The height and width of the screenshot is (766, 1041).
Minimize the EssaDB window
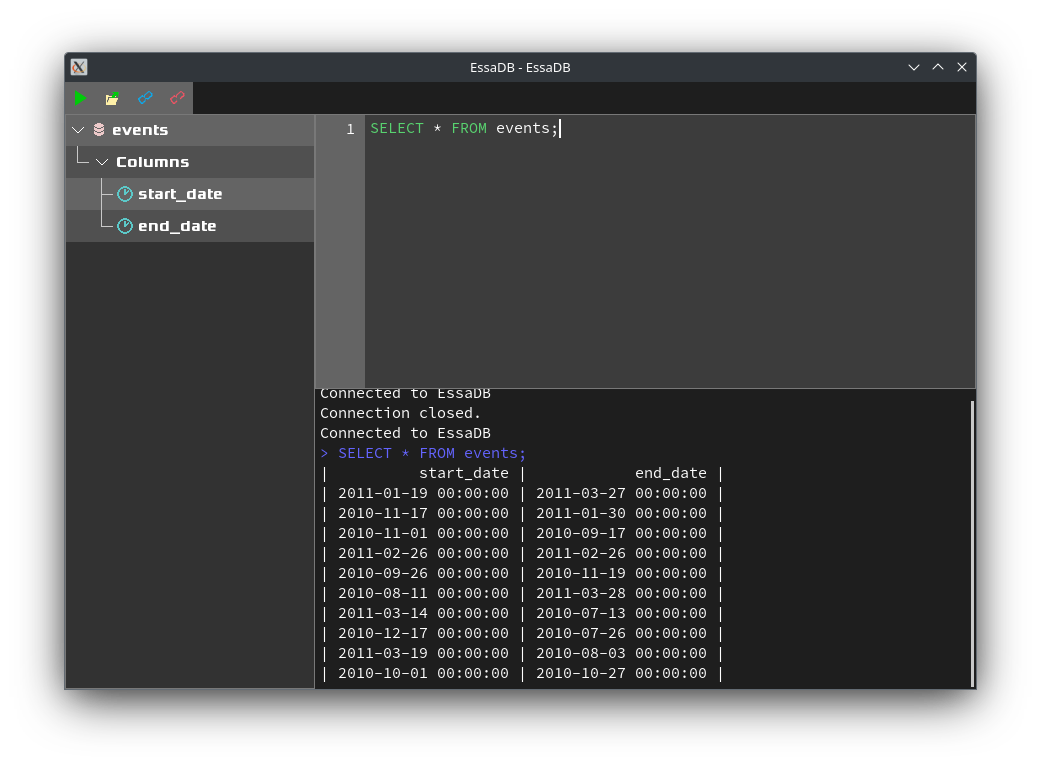[914, 67]
